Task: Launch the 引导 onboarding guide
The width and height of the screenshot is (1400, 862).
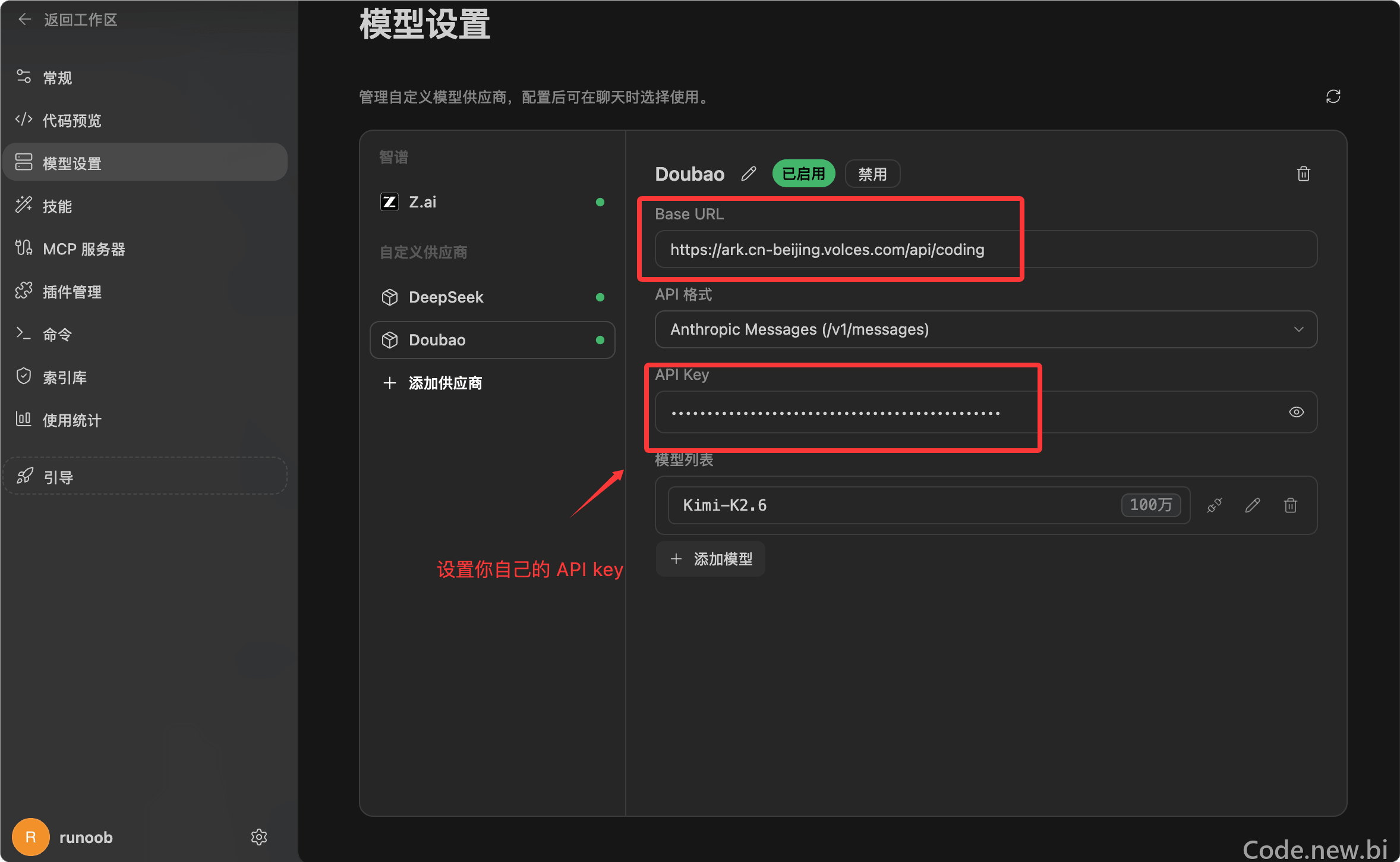Action: click(145, 476)
